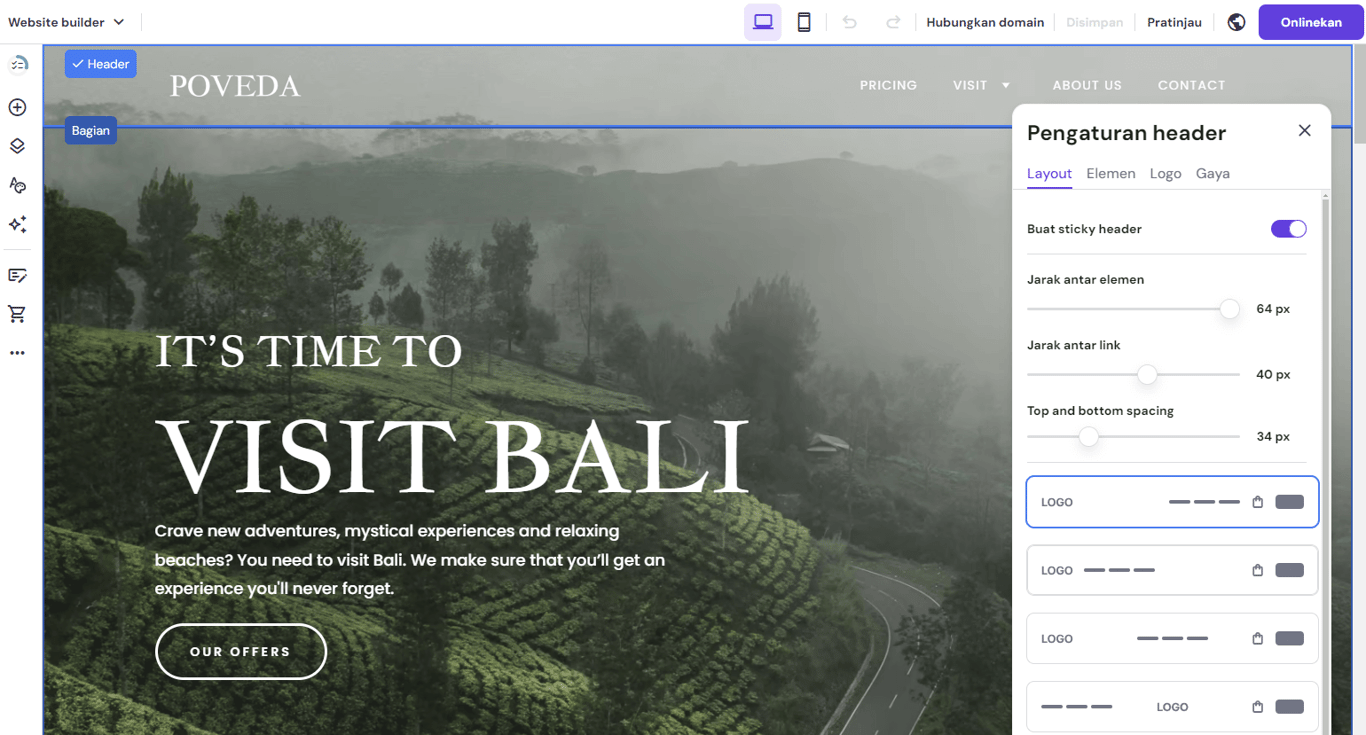Expand the Website builder dropdown
1366x735 pixels.
pyautogui.click(x=66, y=21)
